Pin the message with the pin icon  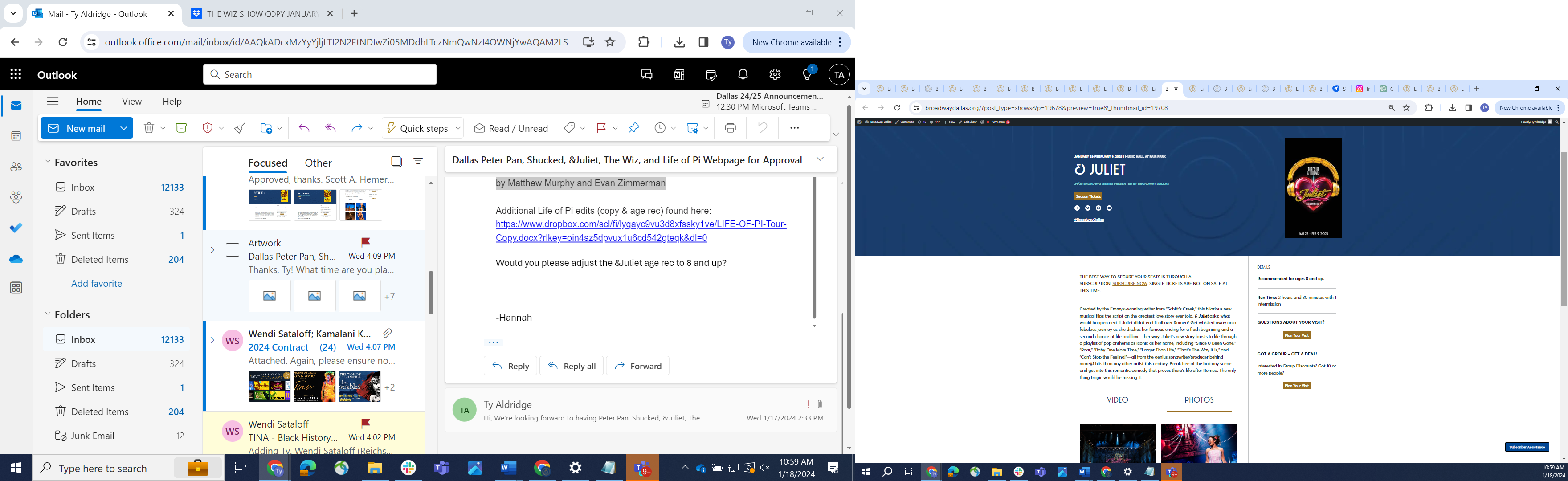pyautogui.click(x=634, y=128)
